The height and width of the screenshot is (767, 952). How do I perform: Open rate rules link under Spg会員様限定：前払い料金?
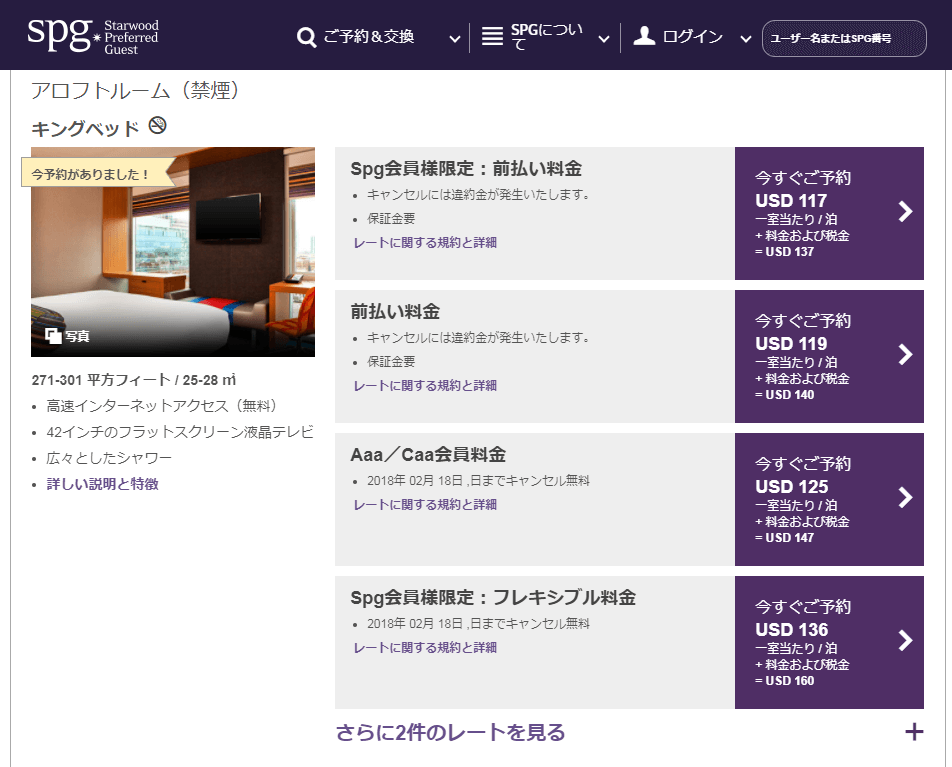[x=425, y=242]
